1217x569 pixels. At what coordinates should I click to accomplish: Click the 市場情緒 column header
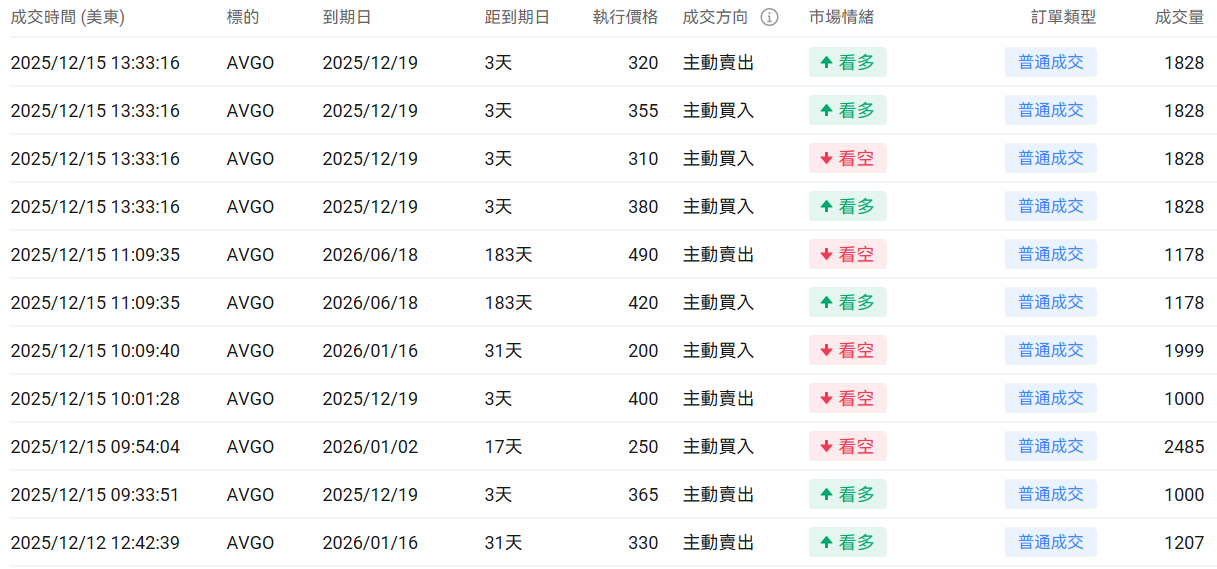(x=841, y=18)
